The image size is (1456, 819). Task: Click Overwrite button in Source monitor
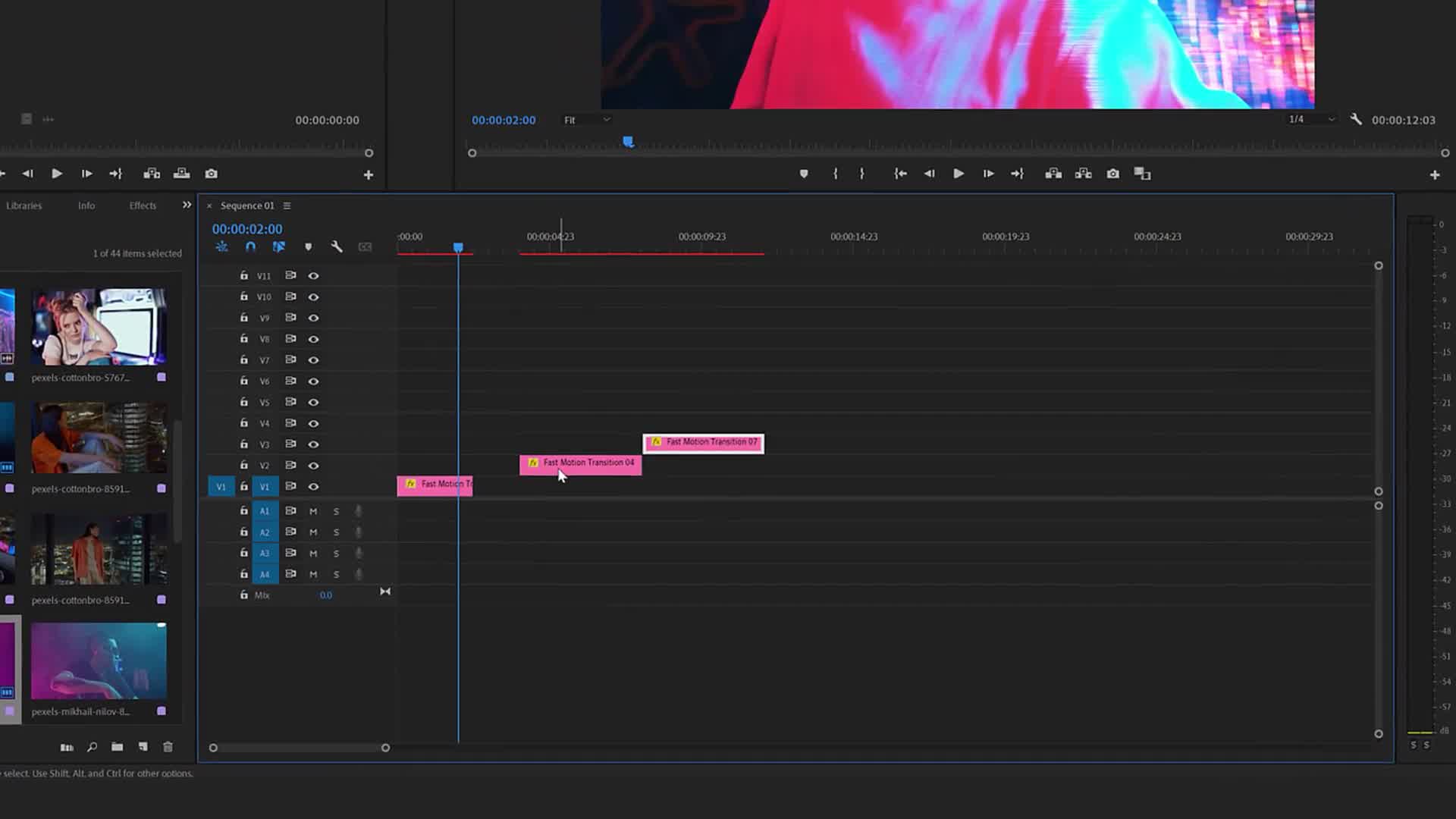click(x=182, y=174)
